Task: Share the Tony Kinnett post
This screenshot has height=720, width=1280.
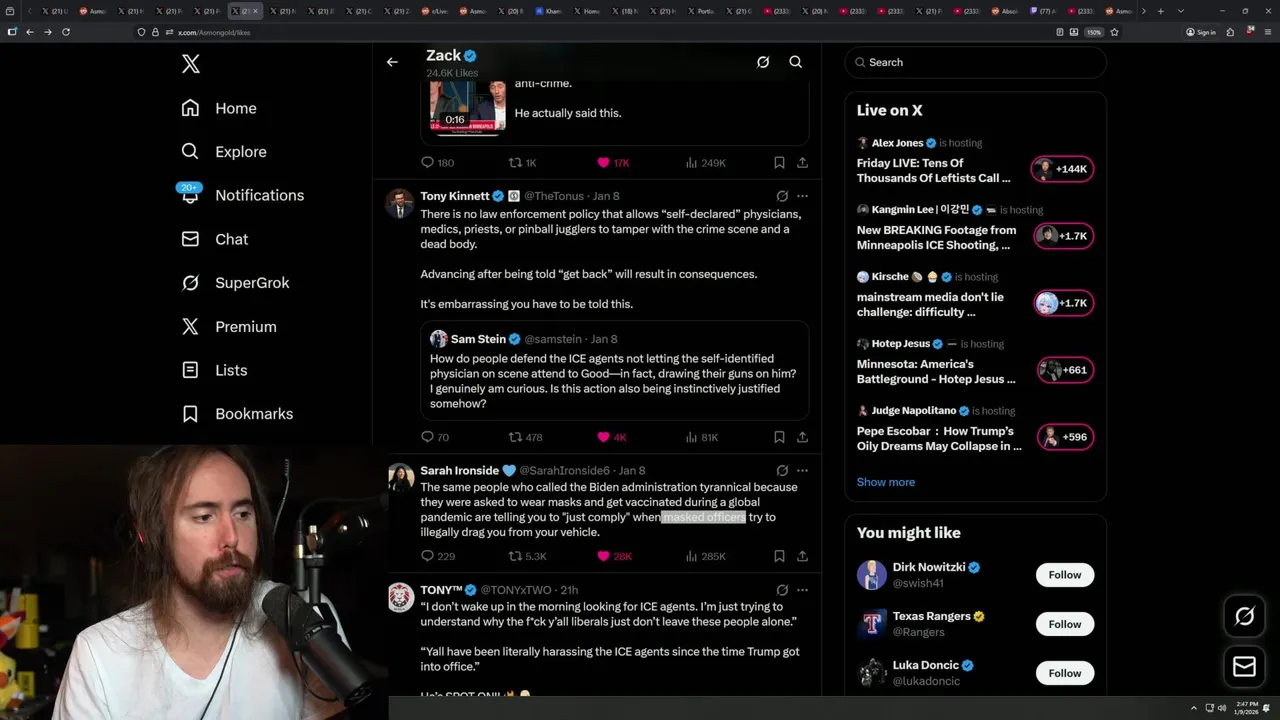Action: [802, 437]
